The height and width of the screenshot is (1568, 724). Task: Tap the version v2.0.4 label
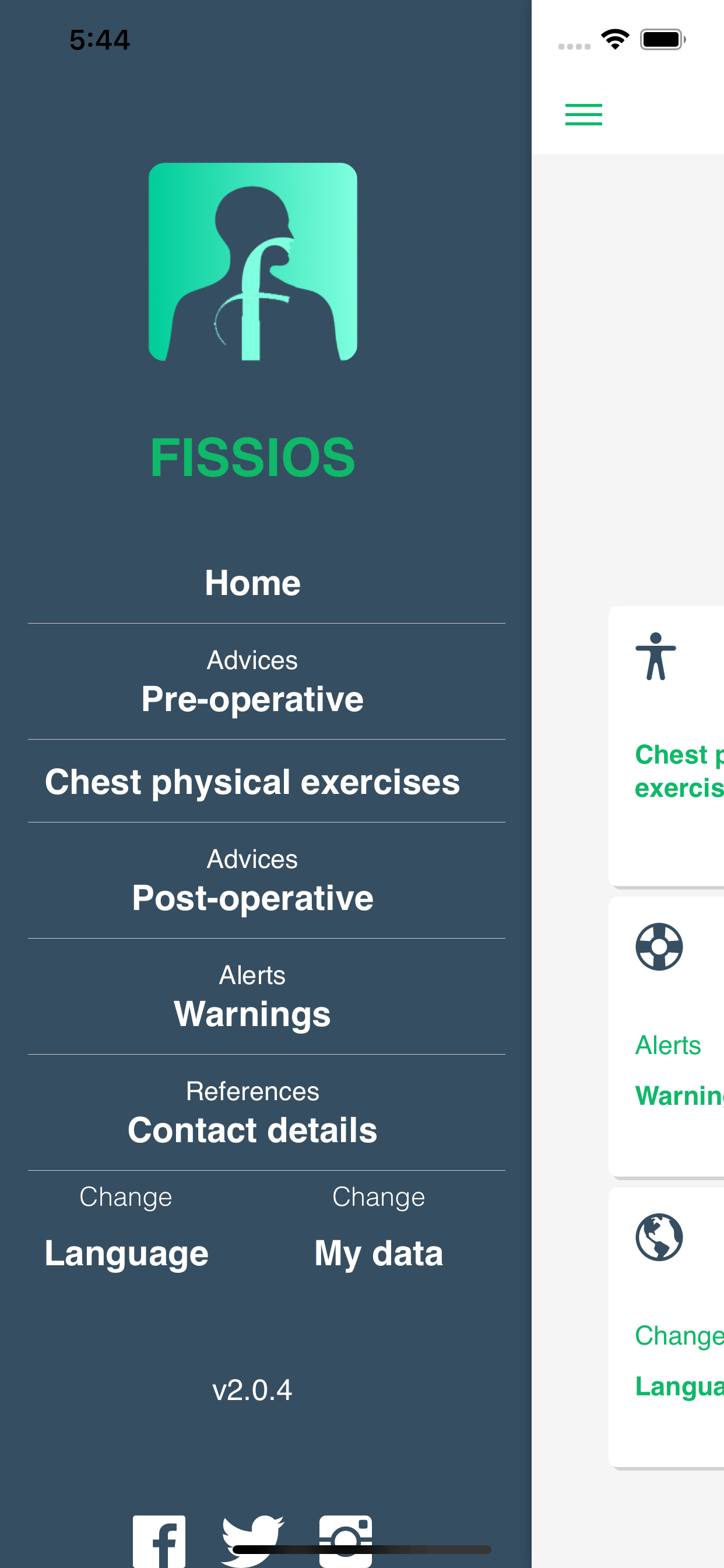pyautogui.click(x=253, y=1389)
